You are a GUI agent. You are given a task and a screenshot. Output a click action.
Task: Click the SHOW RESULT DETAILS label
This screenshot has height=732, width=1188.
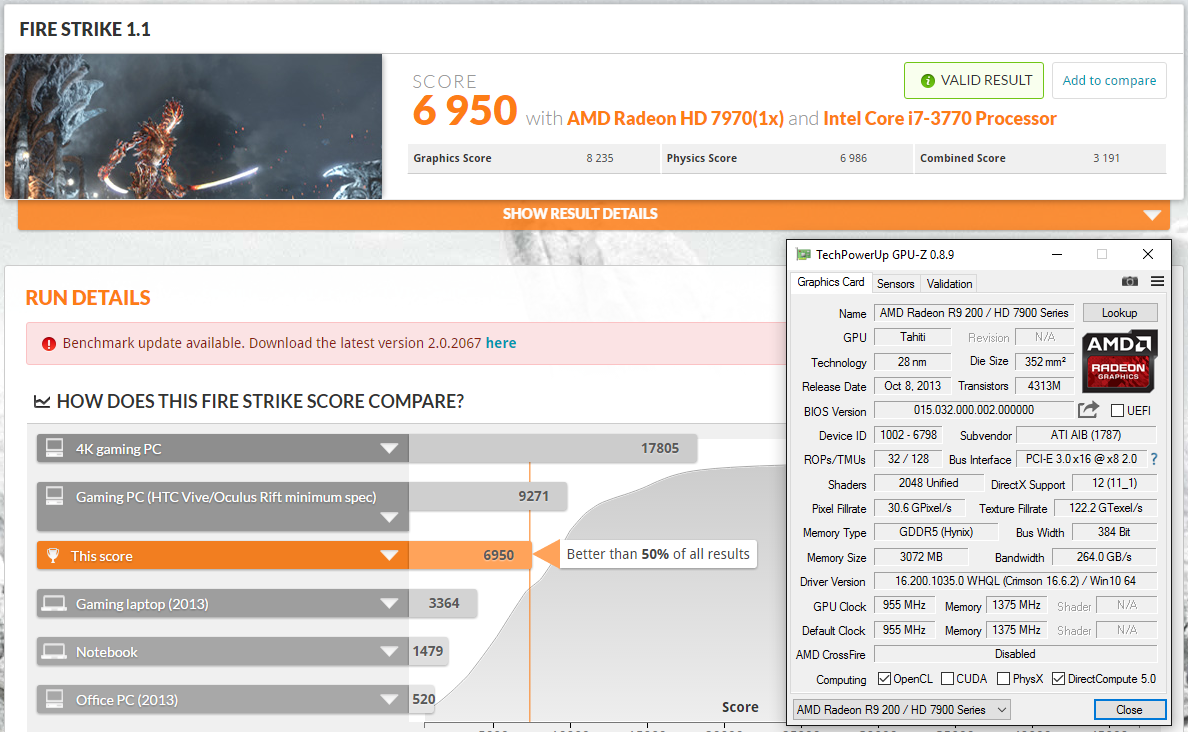pos(580,214)
